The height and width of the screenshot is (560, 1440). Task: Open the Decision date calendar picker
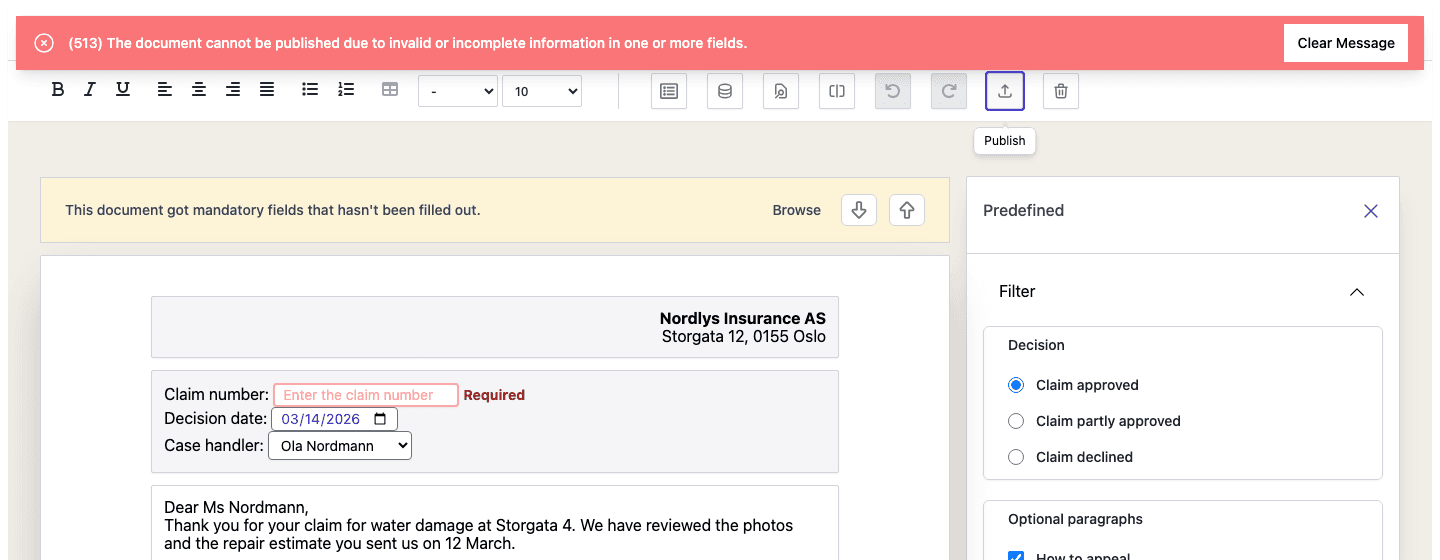(380, 419)
